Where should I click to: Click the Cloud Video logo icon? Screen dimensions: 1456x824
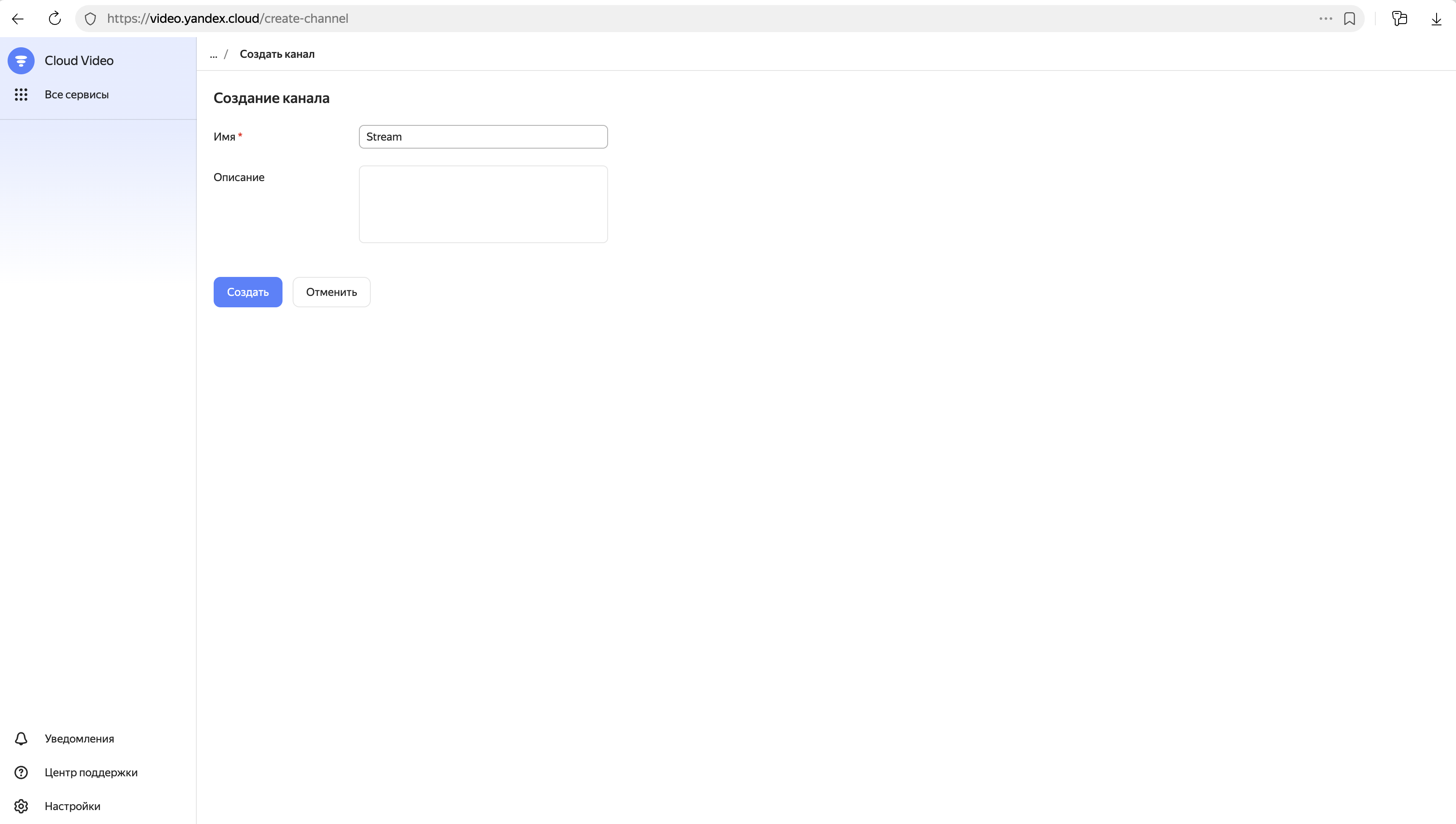point(21,60)
